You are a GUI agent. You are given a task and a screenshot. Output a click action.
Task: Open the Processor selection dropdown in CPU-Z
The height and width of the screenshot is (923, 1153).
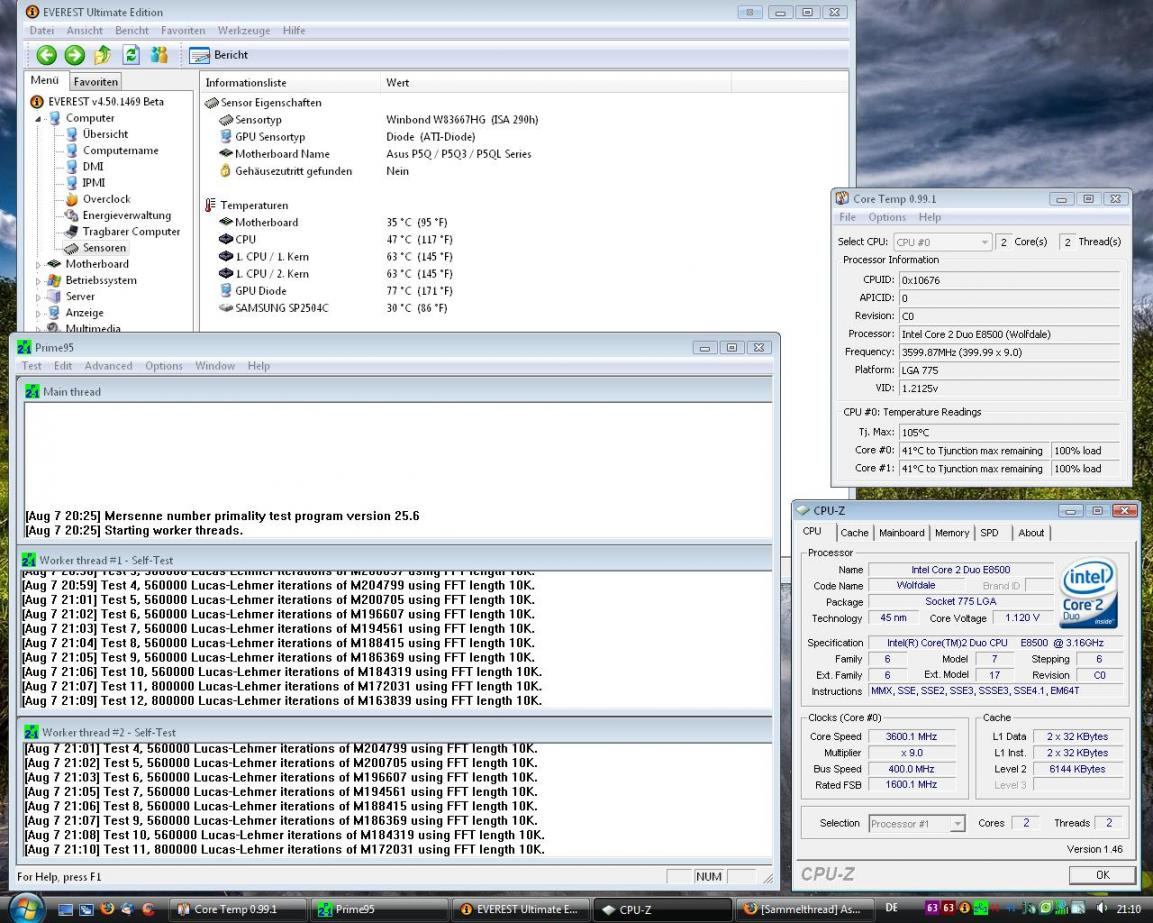917,824
